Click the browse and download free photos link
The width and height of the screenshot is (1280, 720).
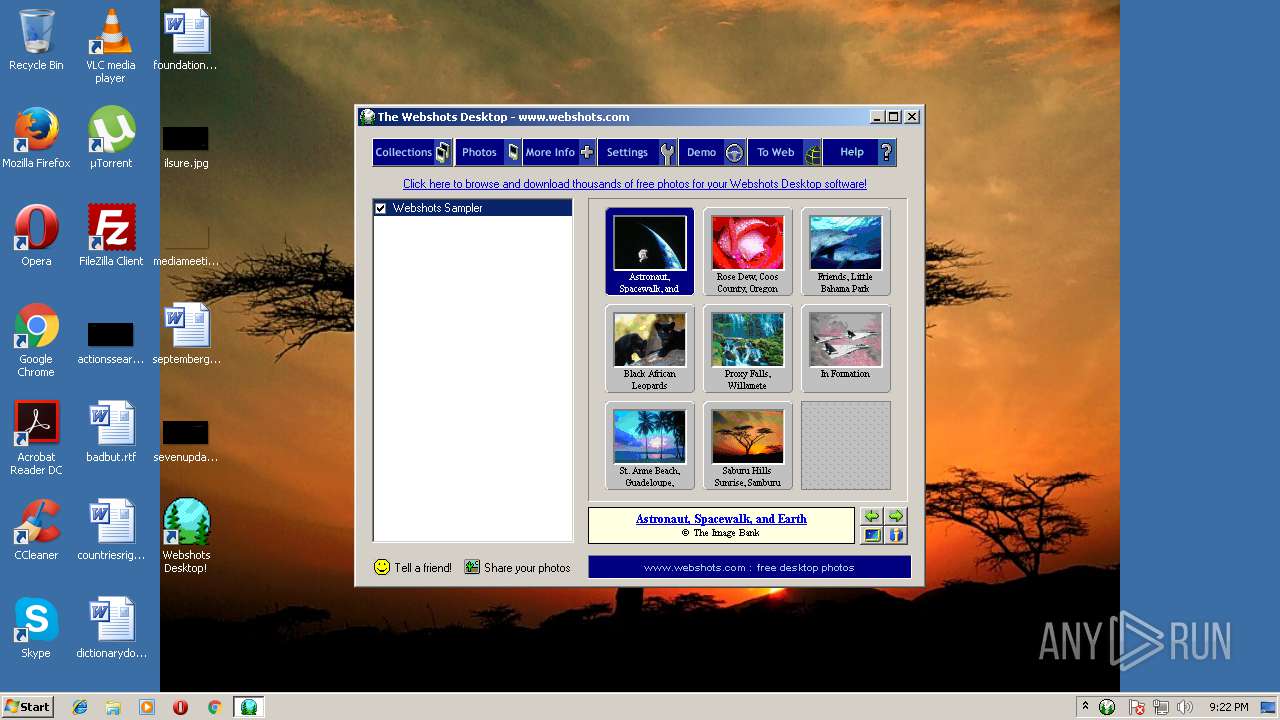click(635, 184)
